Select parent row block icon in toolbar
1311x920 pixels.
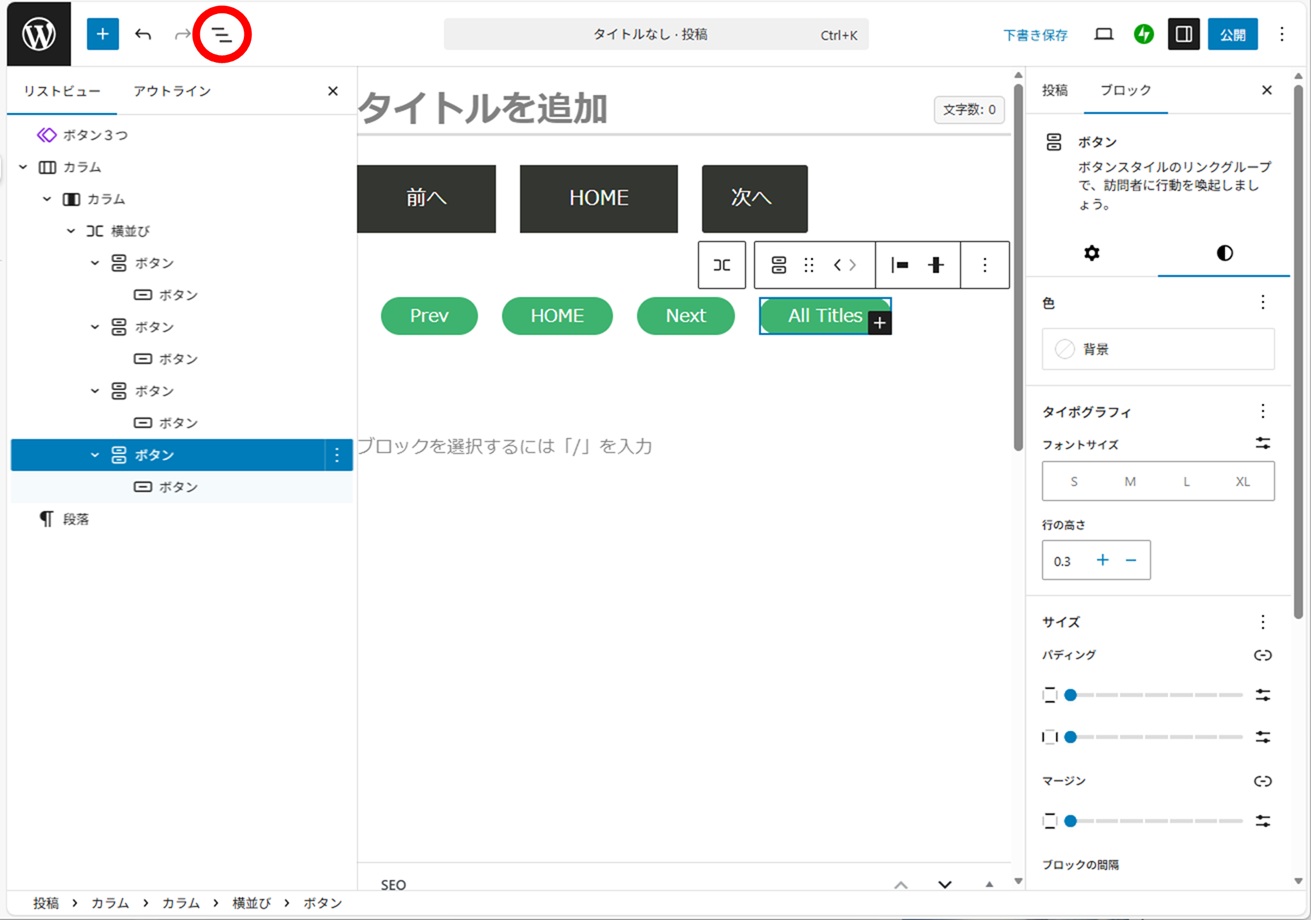point(722,265)
